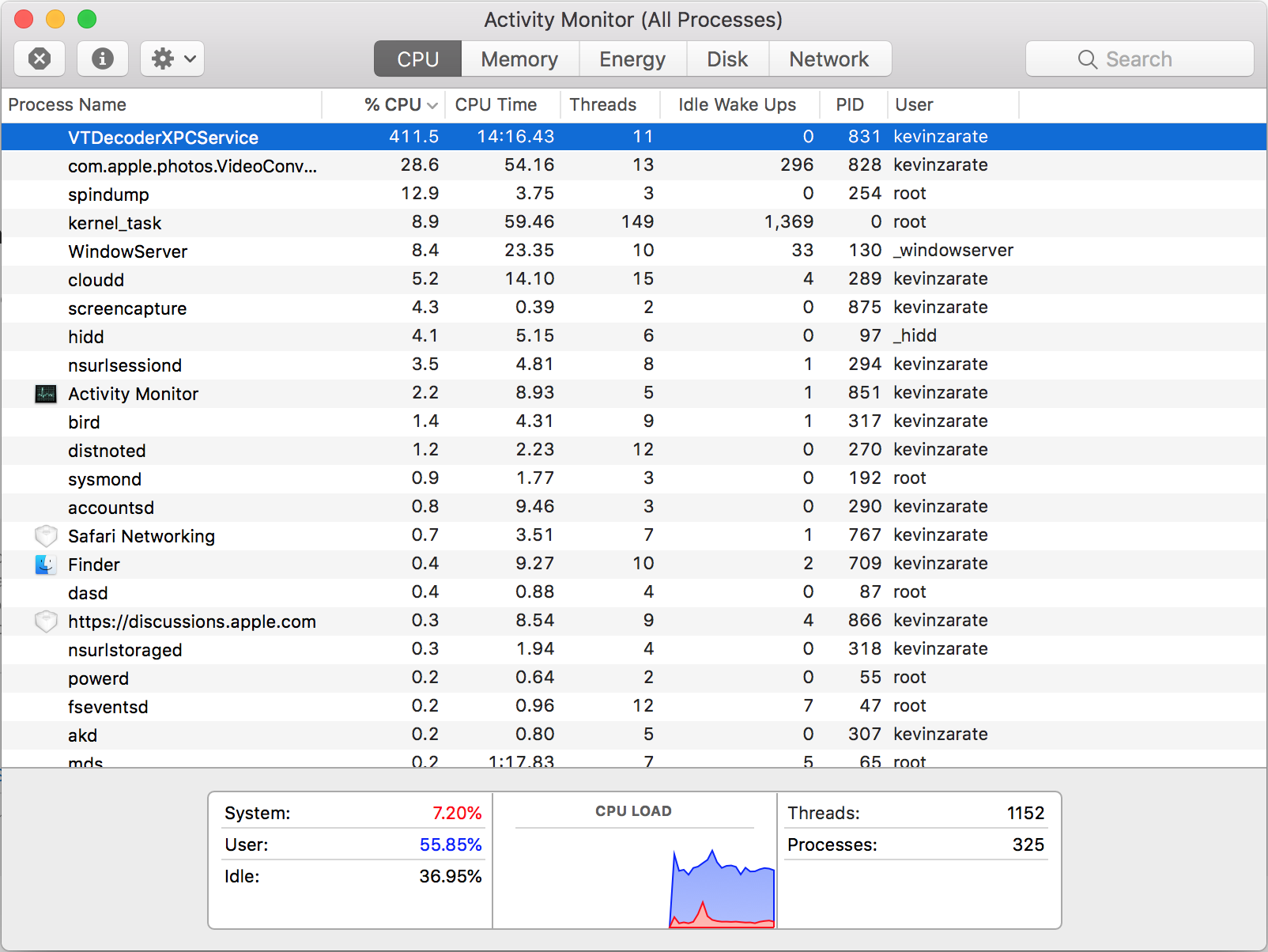1268x952 pixels.
Task: Expand the gear menu with its chevron
Action: (188, 58)
